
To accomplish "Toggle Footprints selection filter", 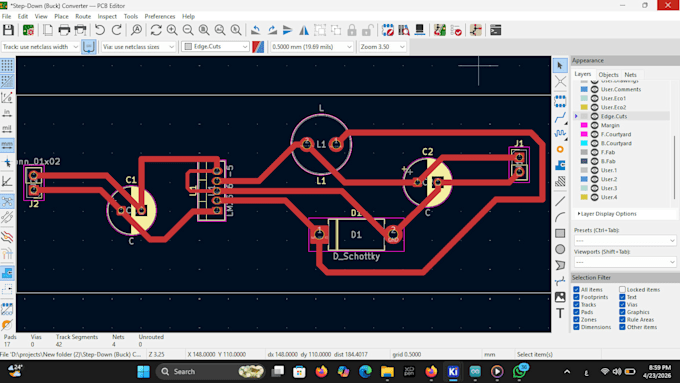I will pos(576,297).
